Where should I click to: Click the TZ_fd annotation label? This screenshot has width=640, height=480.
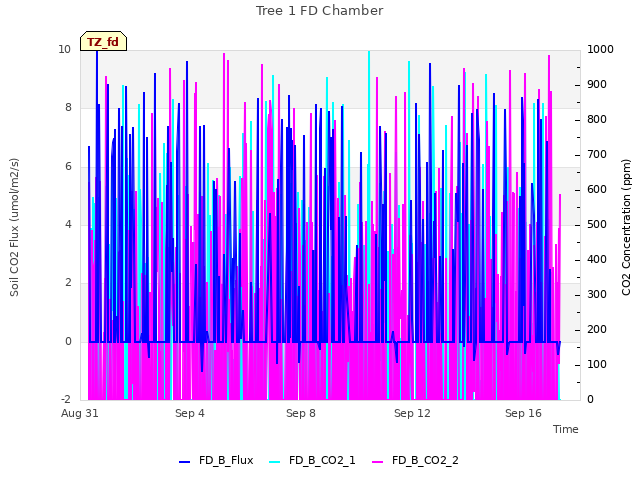[x=103, y=42]
